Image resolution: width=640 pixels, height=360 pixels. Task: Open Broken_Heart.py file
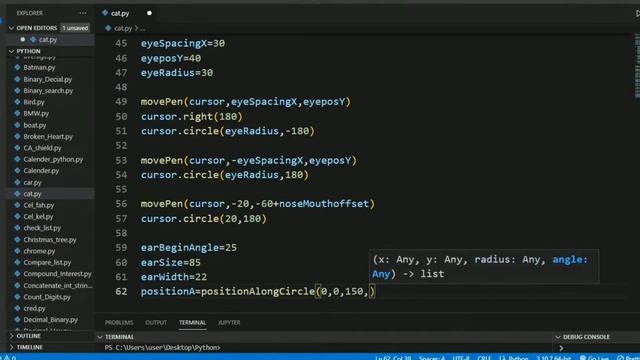(x=48, y=137)
